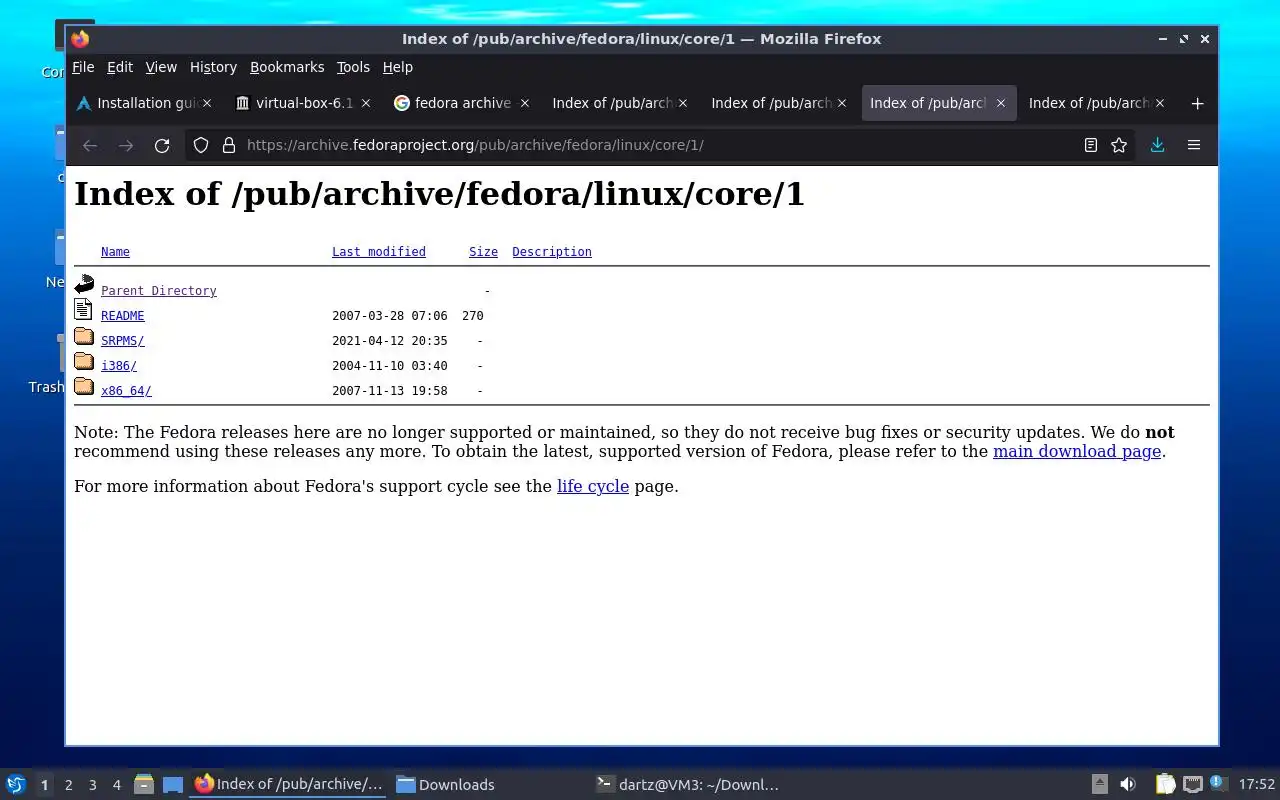Click the Parent Directory back-arrow icon
Viewport: 1280px width, 800px height.
click(84, 285)
